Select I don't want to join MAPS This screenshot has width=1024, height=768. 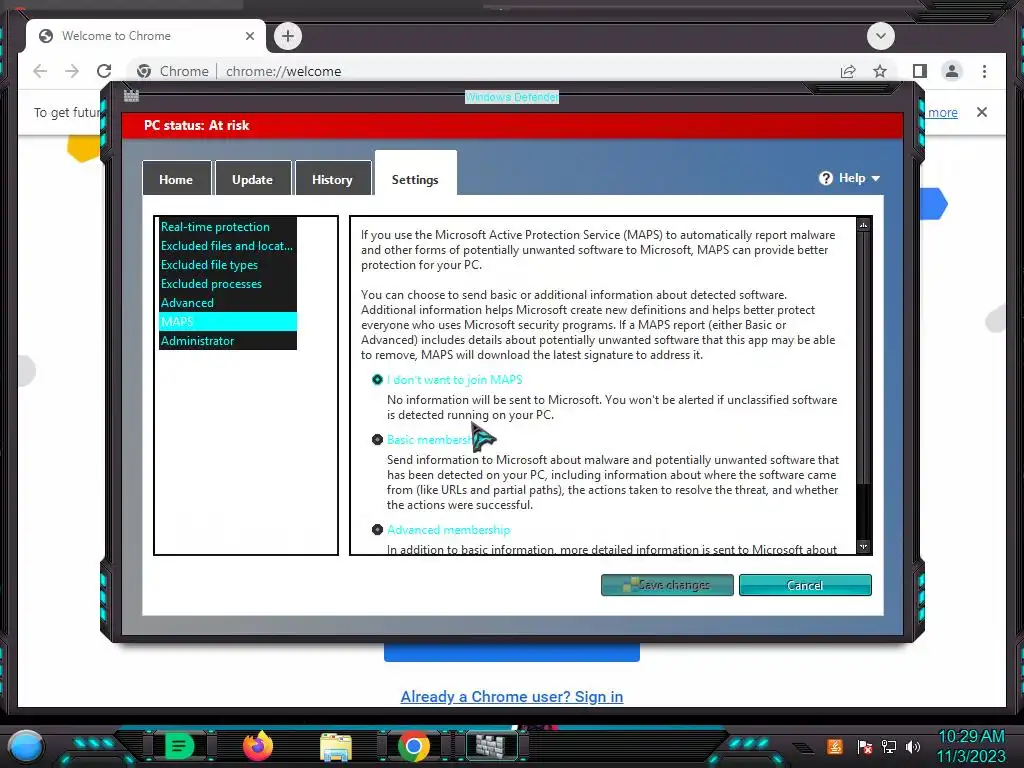pyautogui.click(x=377, y=379)
